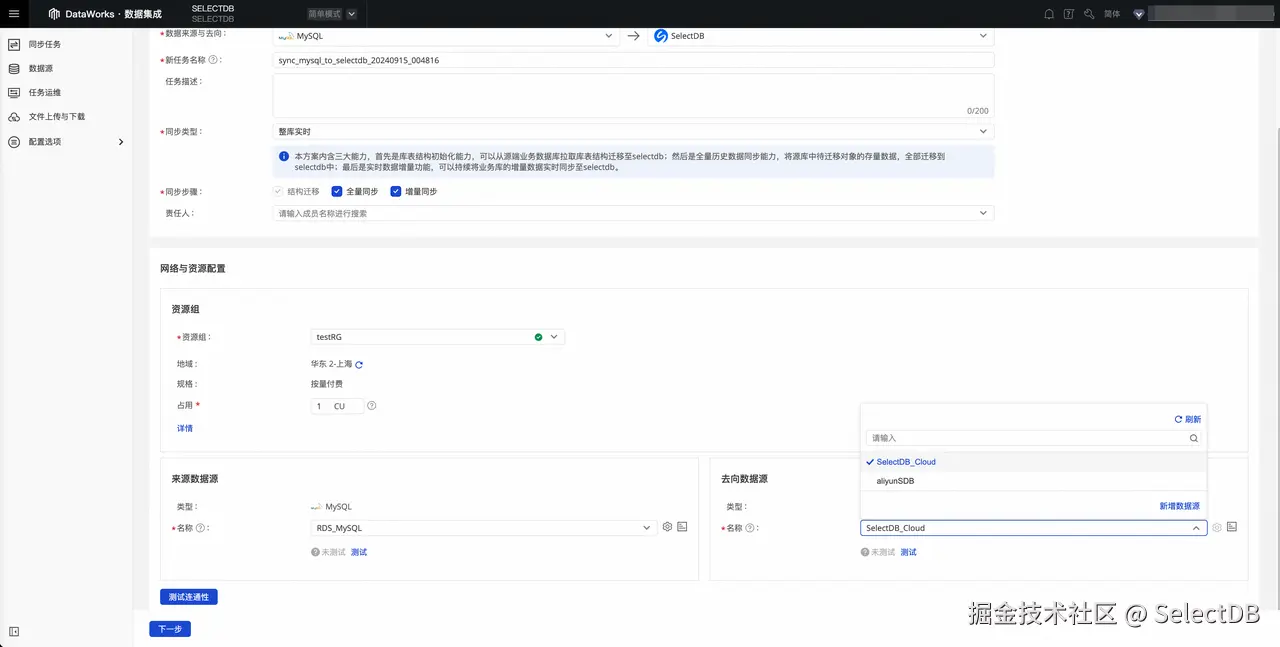Expand the 资源组 testRG dropdown

554,337
